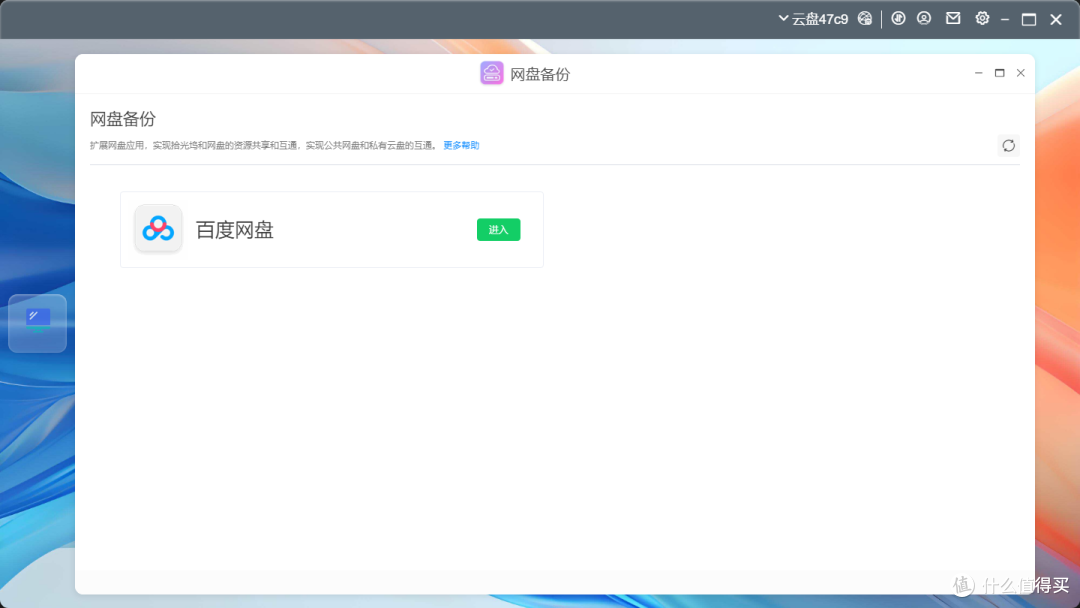The image size is (1080, 608).
Task: Open the settings gear icon in top bar
Action: pos(982,19)
